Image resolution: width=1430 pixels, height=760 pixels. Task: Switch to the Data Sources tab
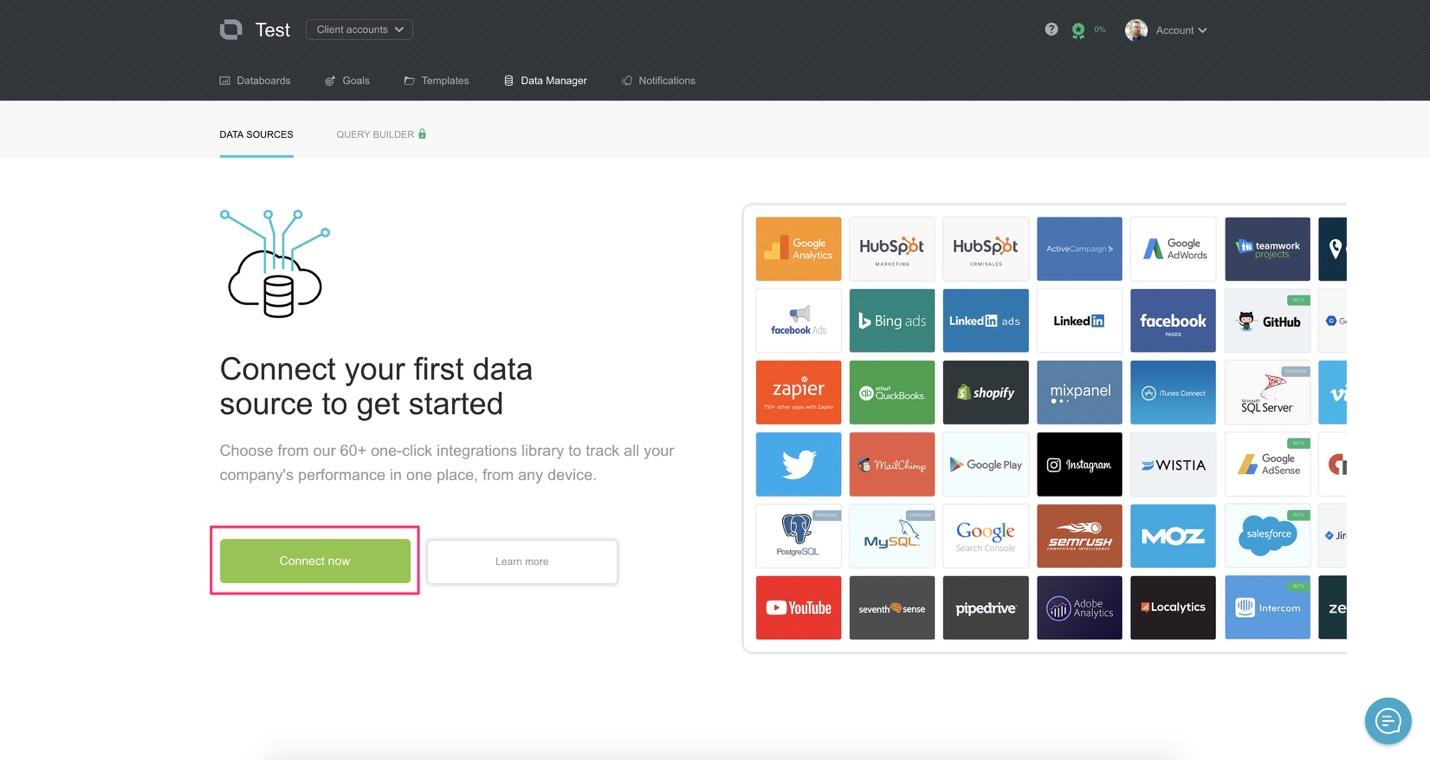pos(256,135)
